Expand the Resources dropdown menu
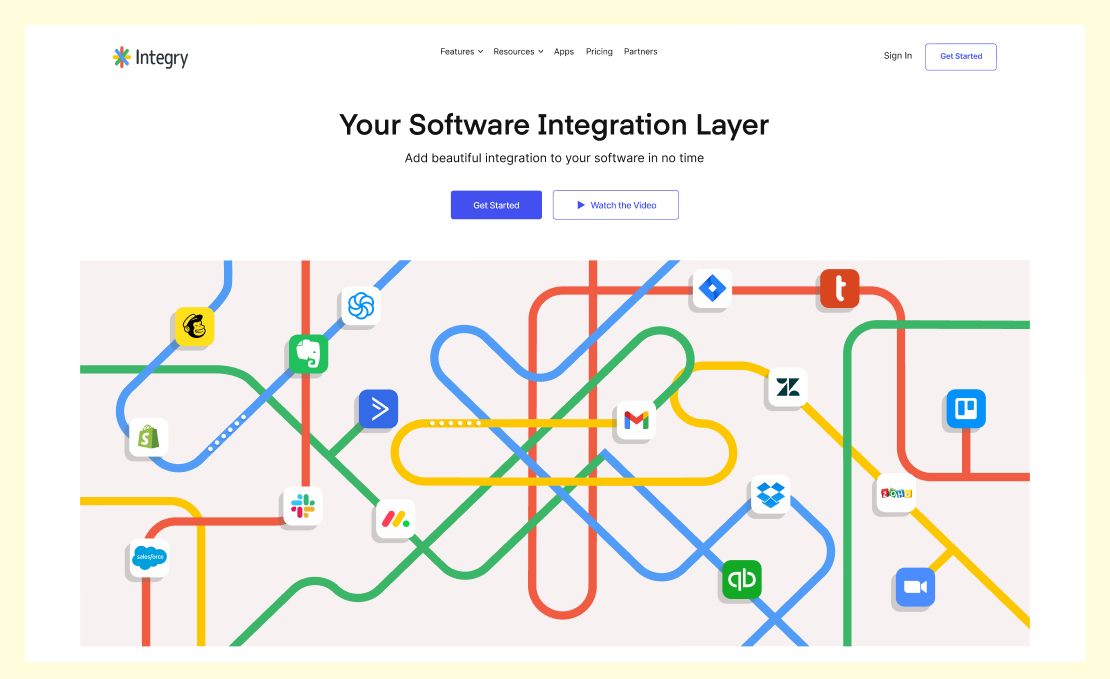Viewport: 1110px width, 679px height. (x=518, y=52)
